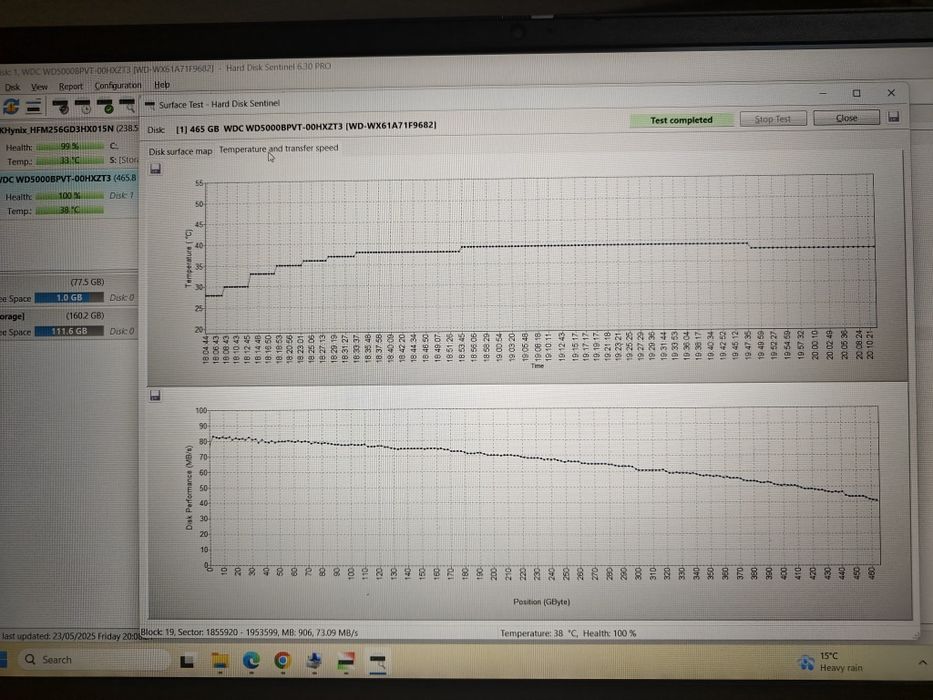Screen dimensions: 933x700
Task: Click the 1.0 GB free space bar
Action: click(69, 298)
